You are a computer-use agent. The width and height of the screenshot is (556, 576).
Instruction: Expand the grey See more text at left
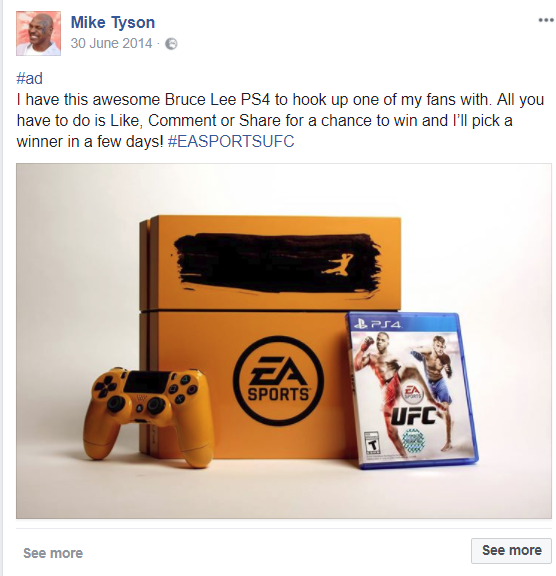[x=53, y=553]
